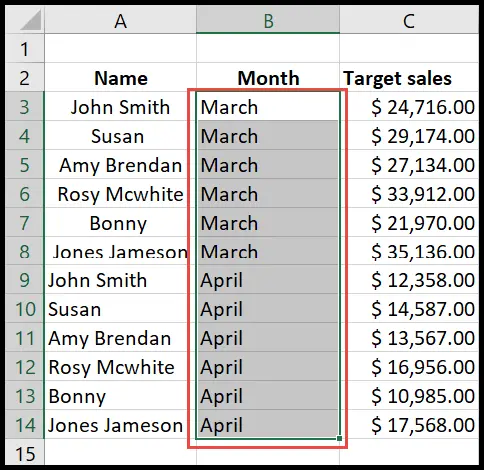Click Bonny cell in row 13
The height and width of the screenshot is (470, 484).
120,396
